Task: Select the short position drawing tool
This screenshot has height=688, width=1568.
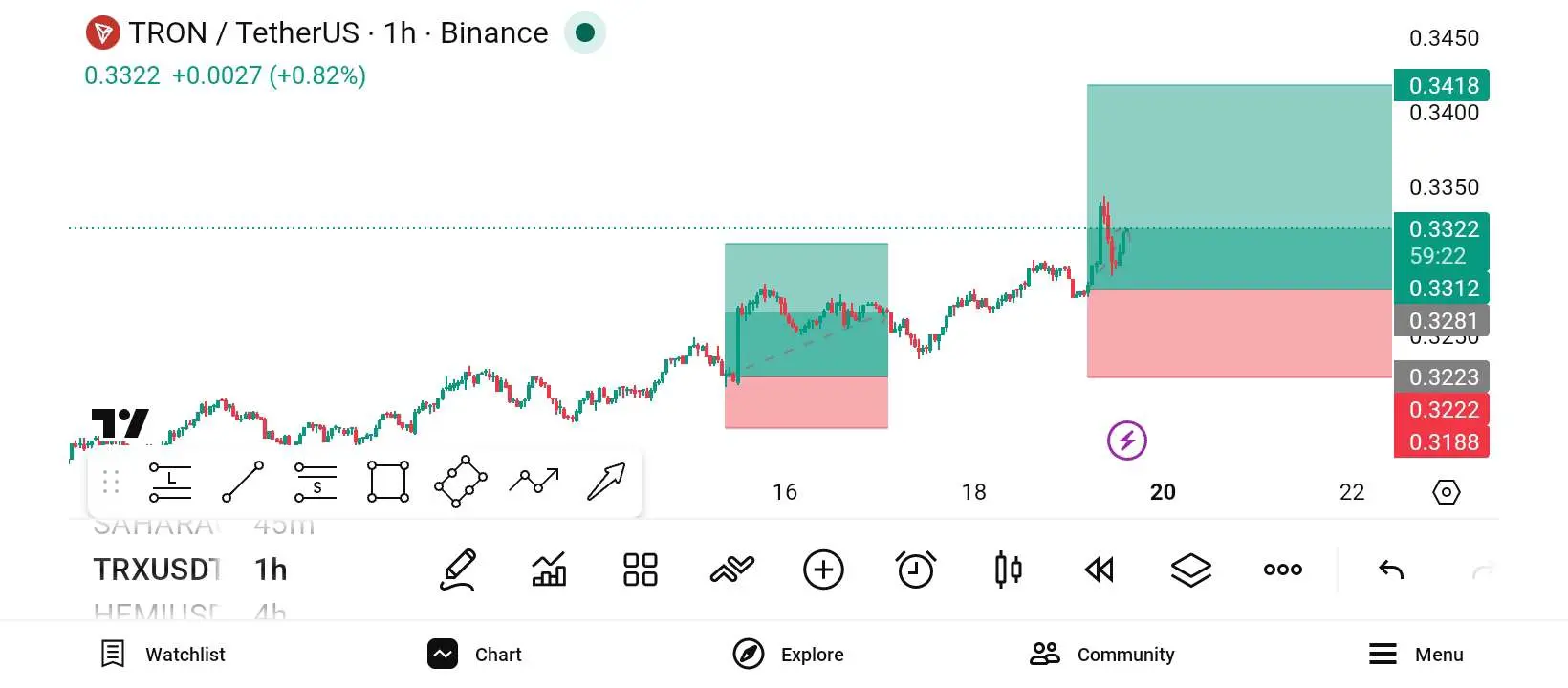Action: pos(316,482)
